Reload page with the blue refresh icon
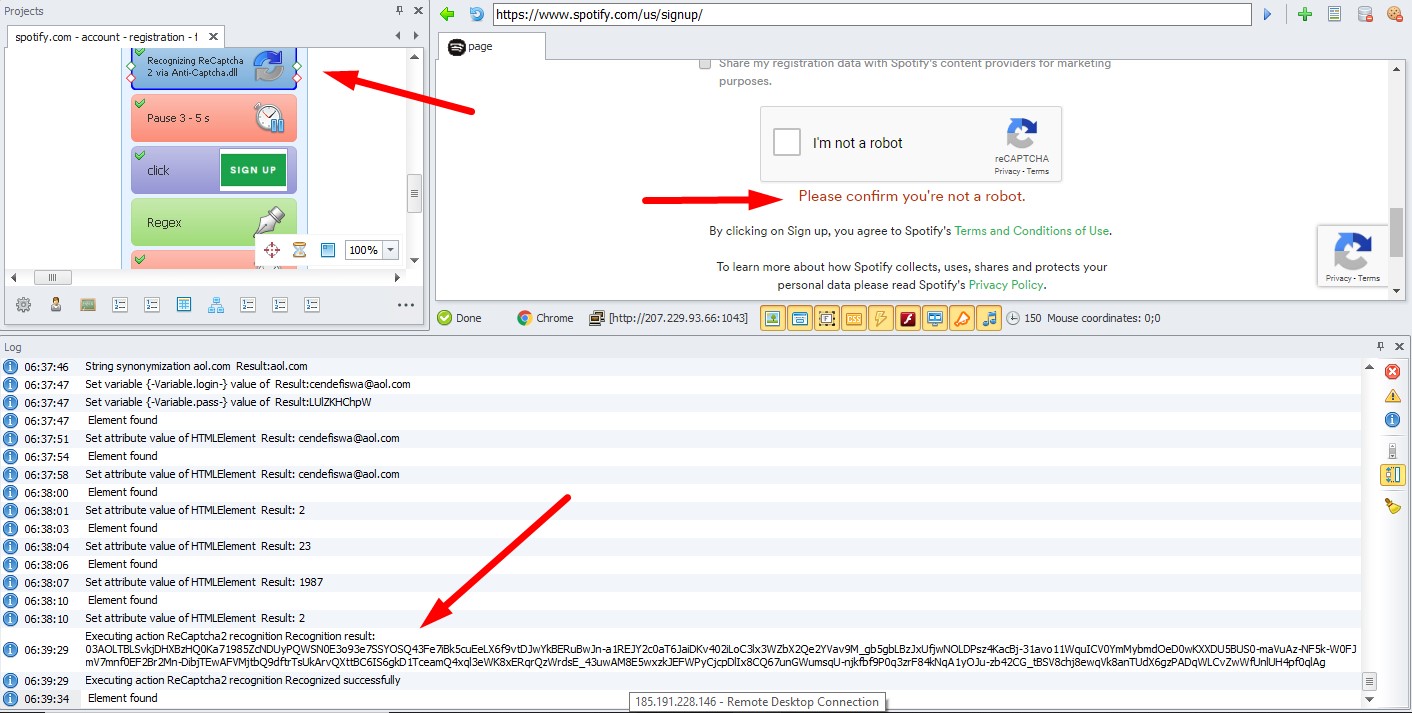The height and width of the screenshot is (713, 1412). tap(477, 14)
